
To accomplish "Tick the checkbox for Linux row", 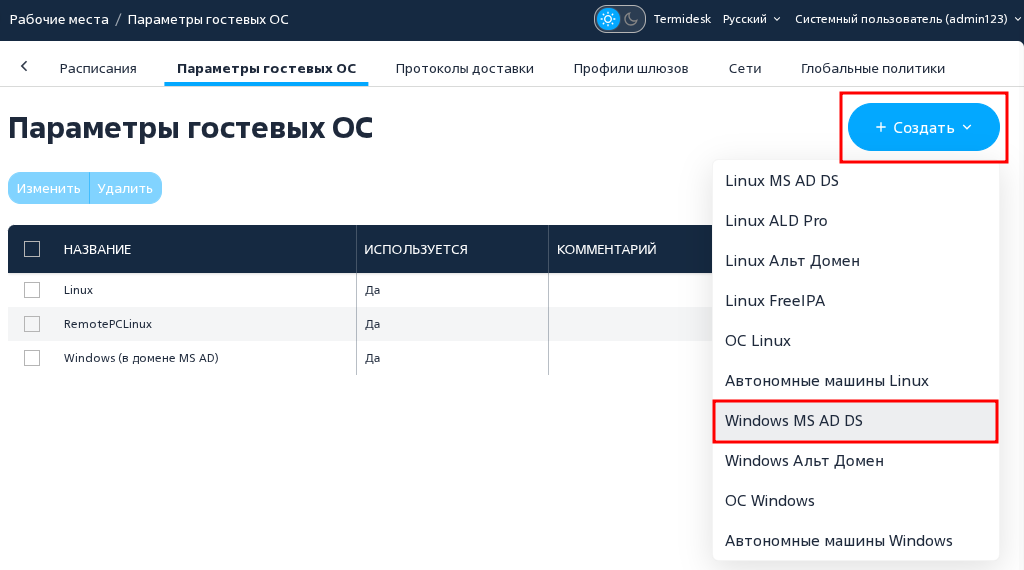I will pyautogui.click(x=32, y=290).
